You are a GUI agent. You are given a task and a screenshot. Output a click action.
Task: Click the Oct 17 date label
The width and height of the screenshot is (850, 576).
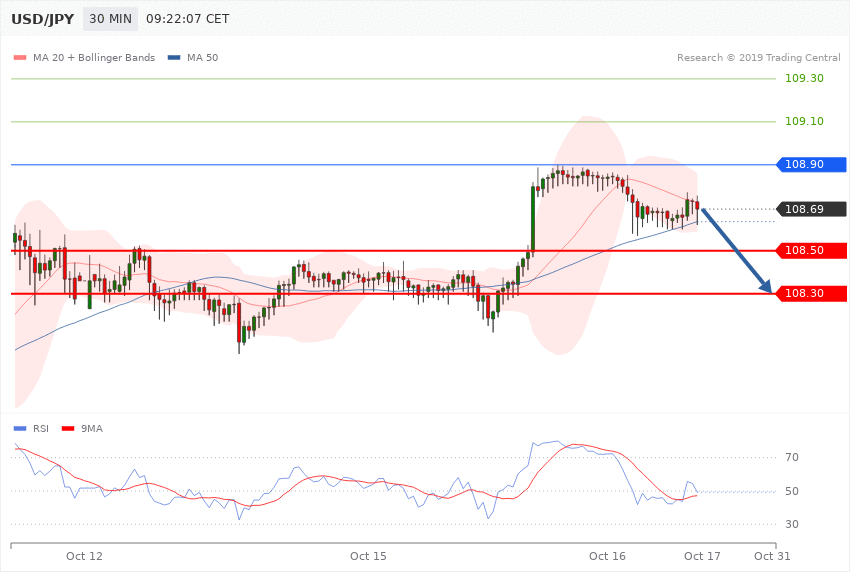tap(702, 556)
